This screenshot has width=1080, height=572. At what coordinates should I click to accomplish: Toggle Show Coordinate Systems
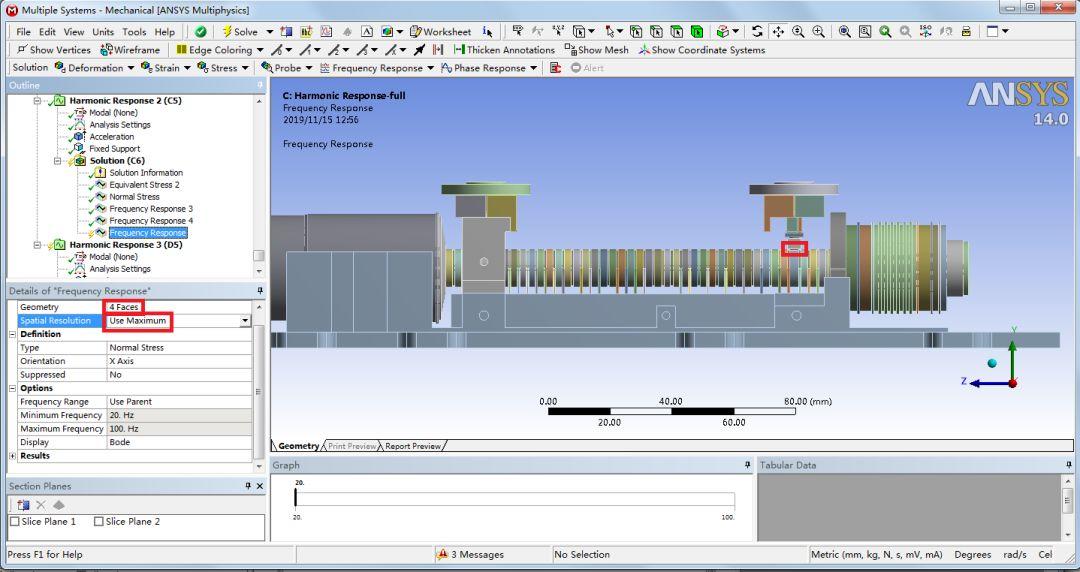(701, 50)
